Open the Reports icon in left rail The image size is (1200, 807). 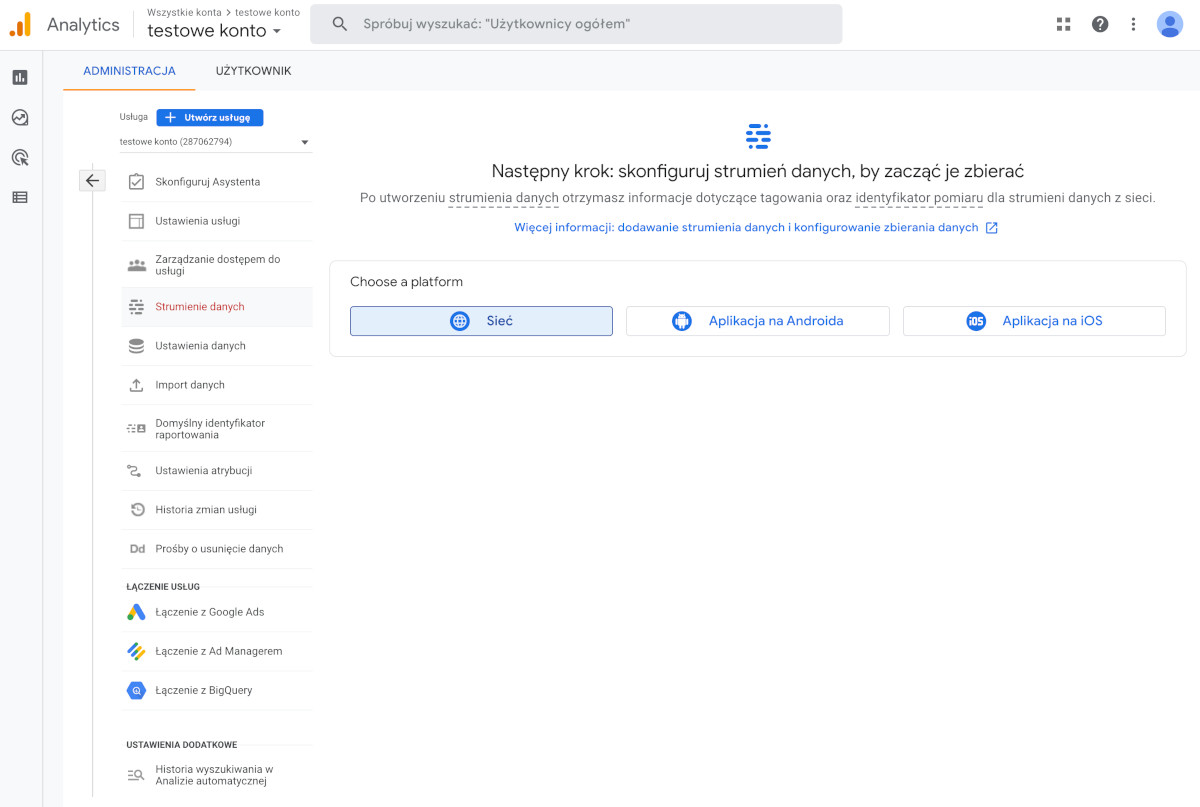[x=20, y=77]
